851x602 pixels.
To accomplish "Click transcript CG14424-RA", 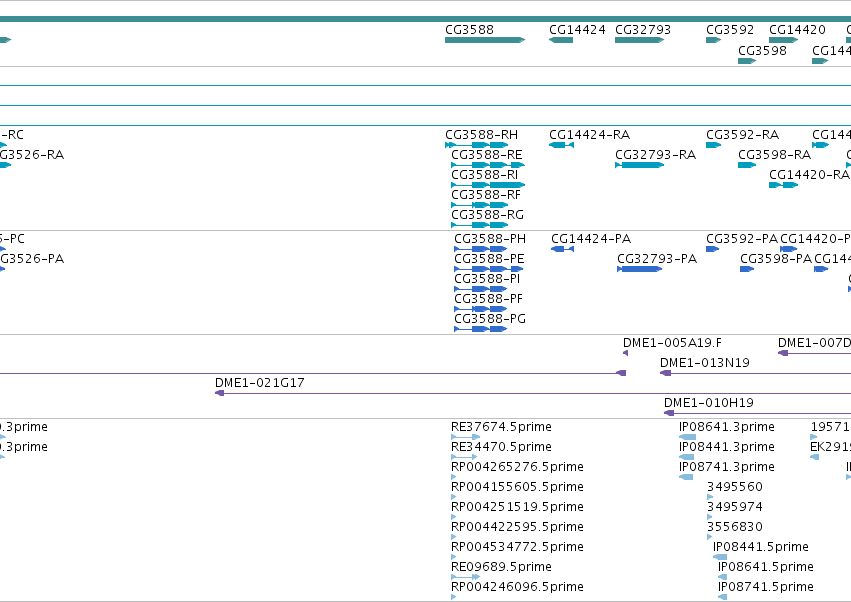I will (561, 145).
